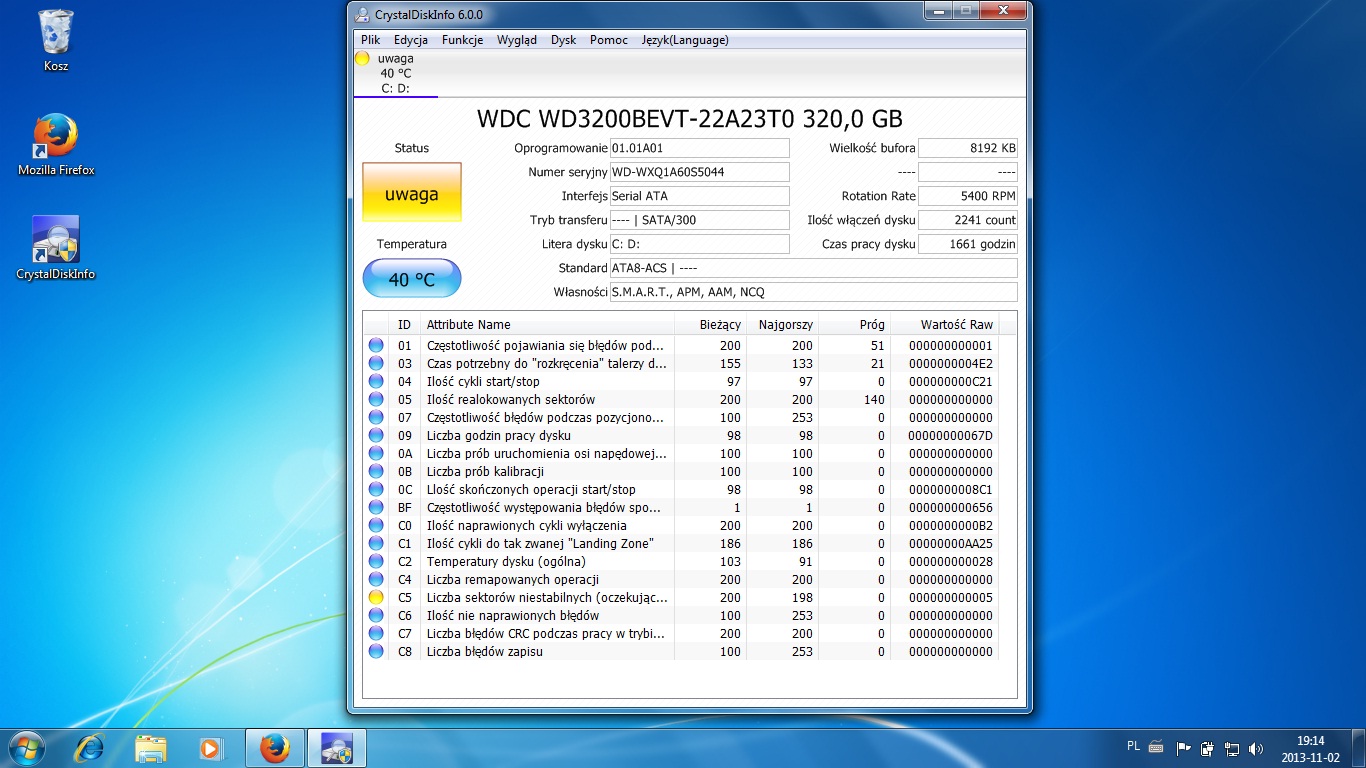Switch to Firefox on the taskbar
The height and width of the screenshot is (768, 1366).
pyautogui.click(x=274, y=747)
